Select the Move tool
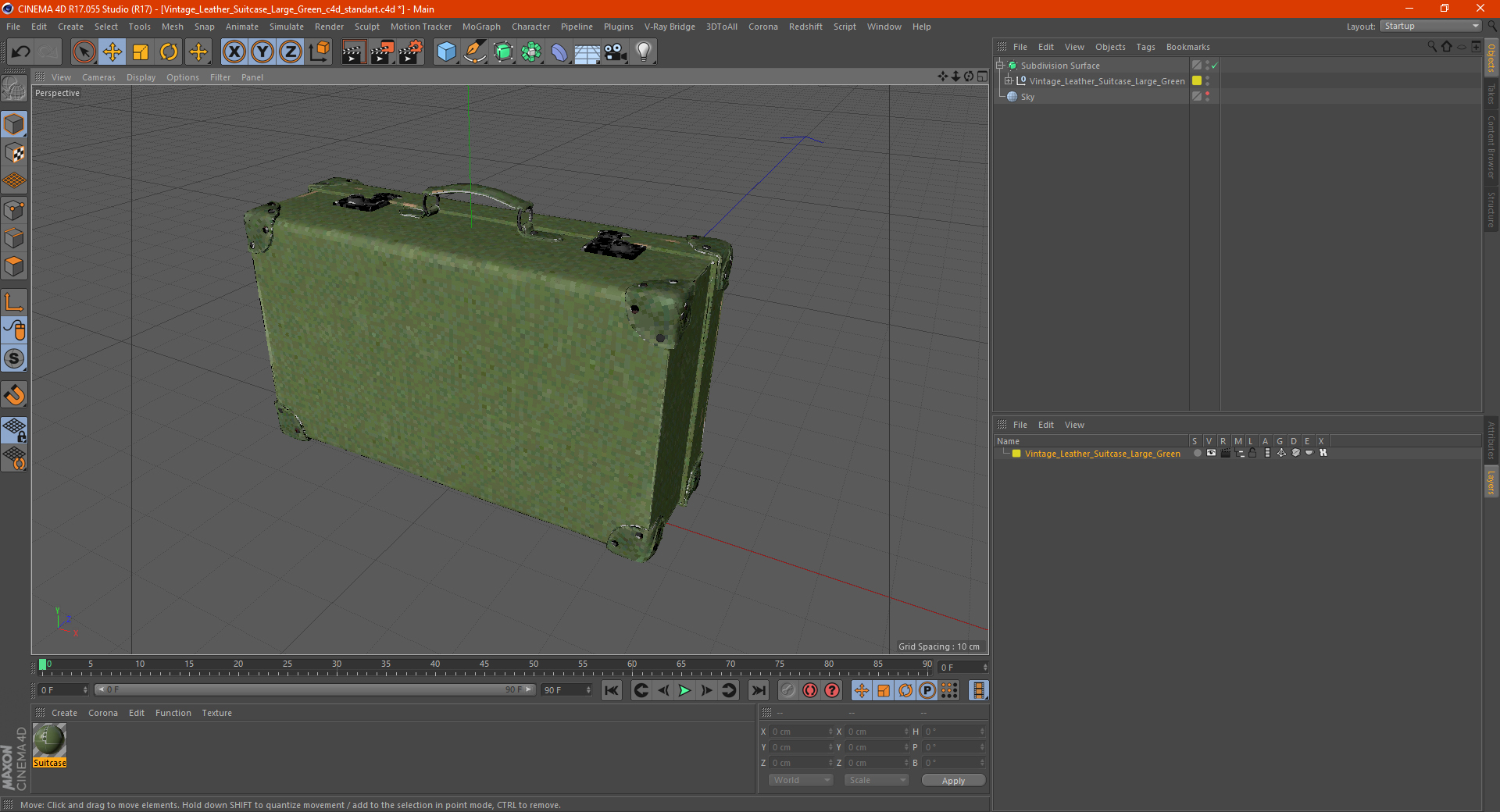The image size is (1500, 812). 112,52
